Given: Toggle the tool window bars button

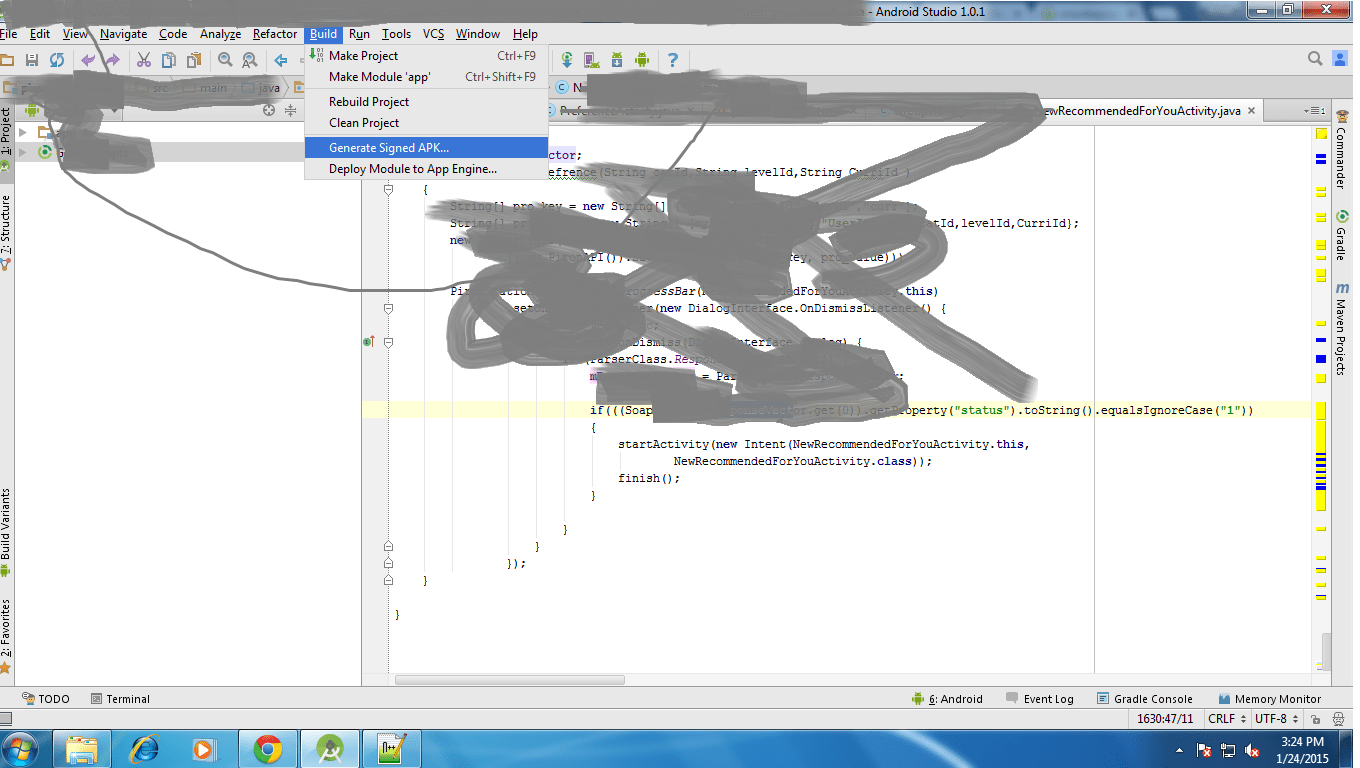Looking at the screenshot, I should pos(5,719).
